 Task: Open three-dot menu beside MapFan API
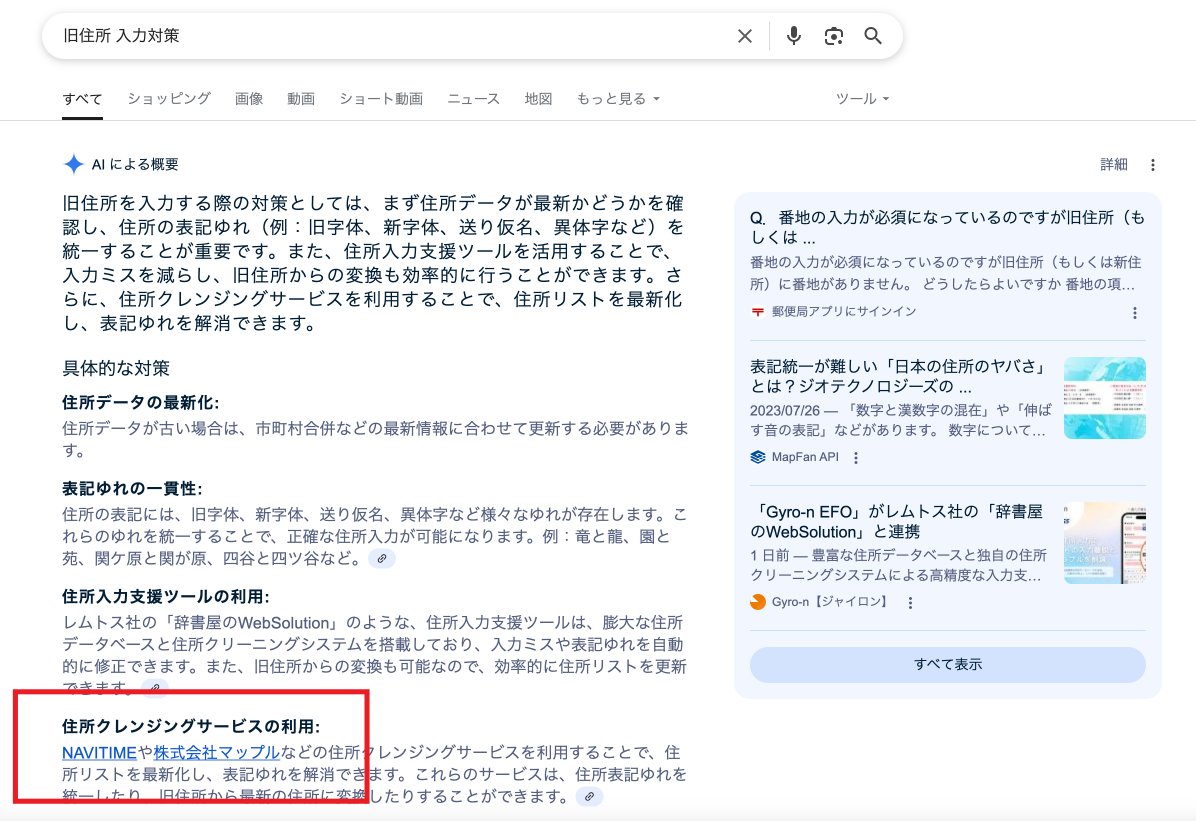click(x=856, y=458)
